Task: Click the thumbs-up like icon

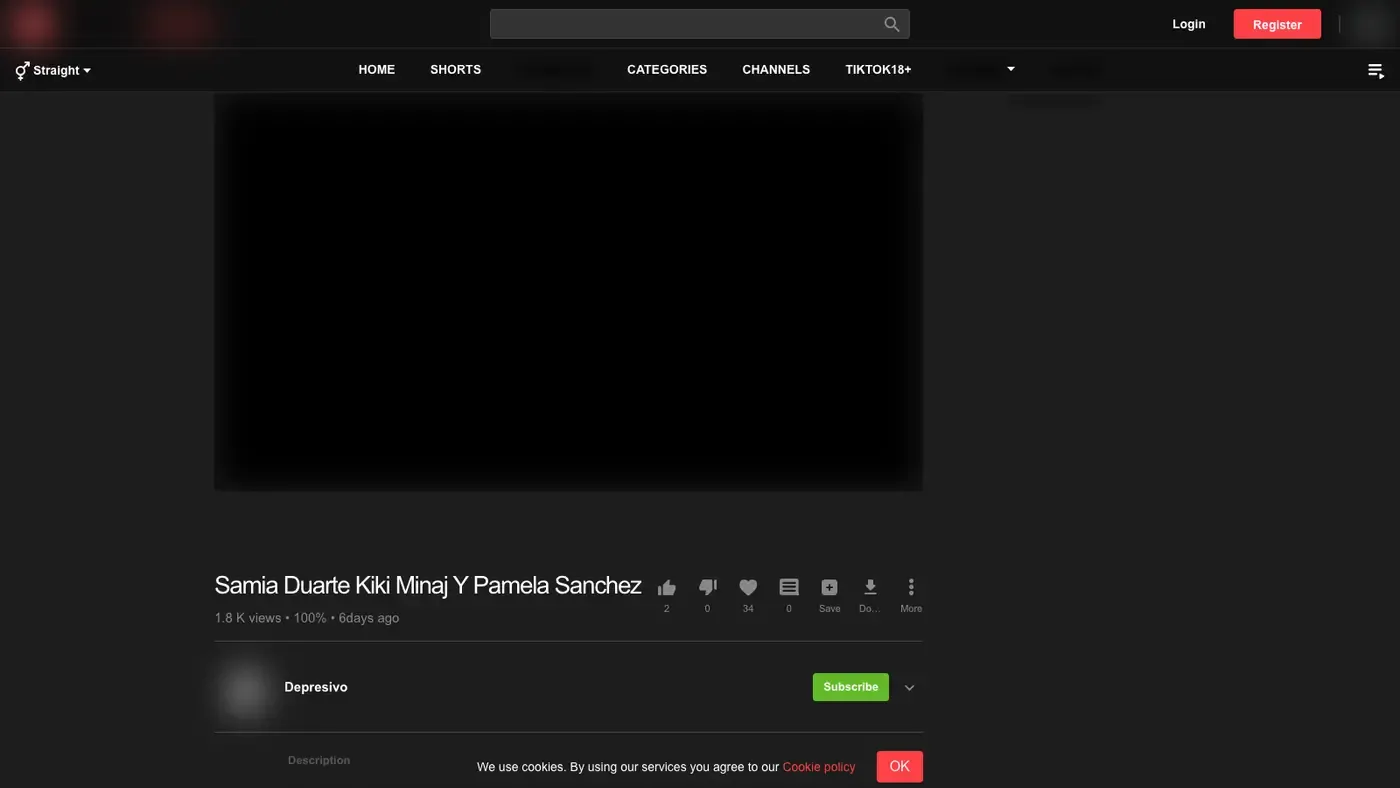Action: point(667,587)
